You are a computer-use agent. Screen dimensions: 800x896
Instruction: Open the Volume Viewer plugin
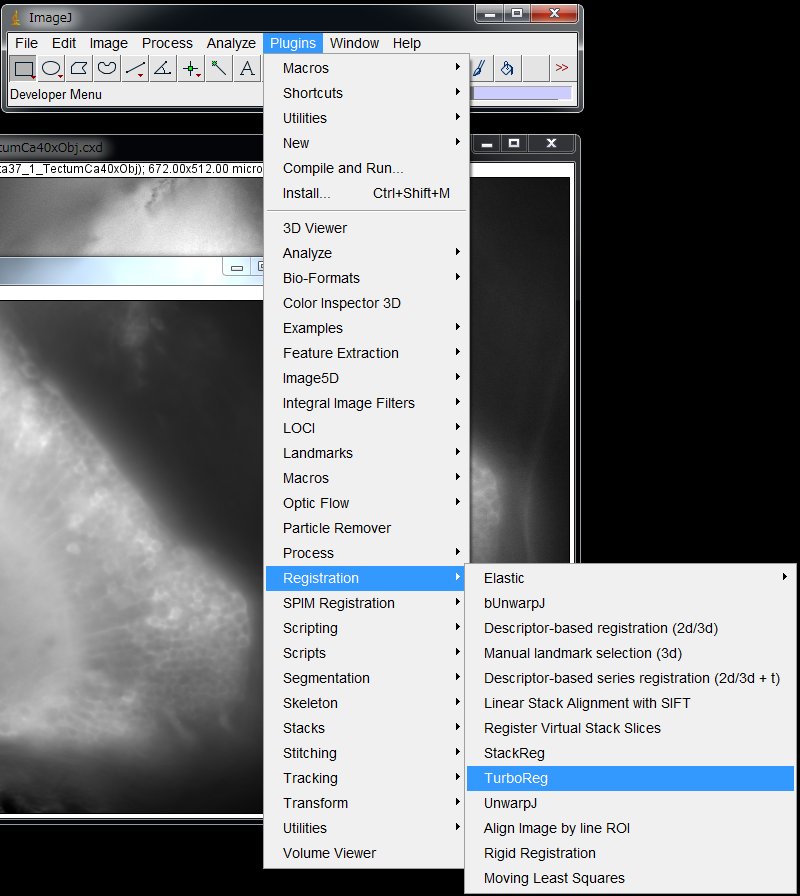[366, 853]
